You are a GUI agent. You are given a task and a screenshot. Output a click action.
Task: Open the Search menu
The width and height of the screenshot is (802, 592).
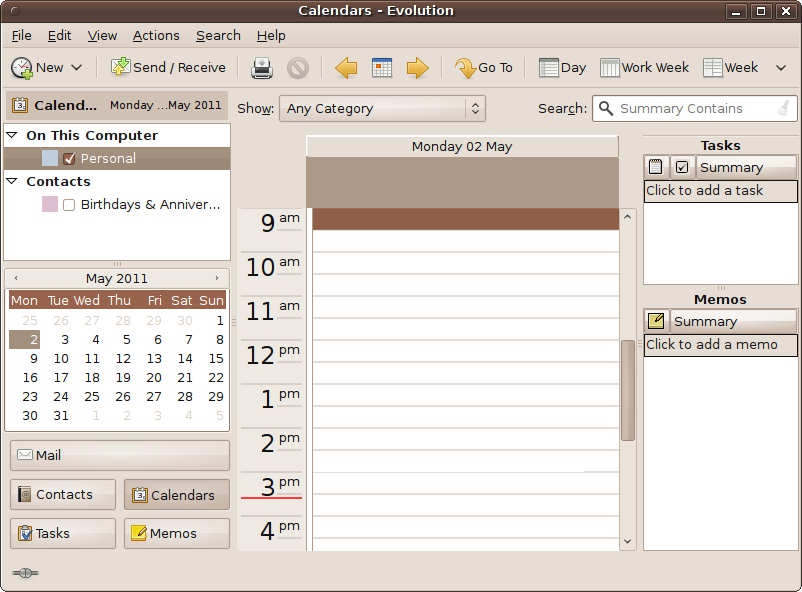(218, 35)
